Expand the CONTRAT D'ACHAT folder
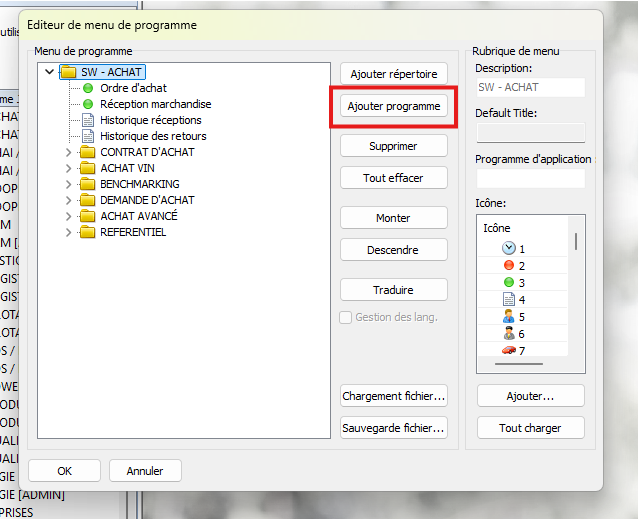Image resolution: width=638 pixels, height=519 pixels. click(68, 152)
